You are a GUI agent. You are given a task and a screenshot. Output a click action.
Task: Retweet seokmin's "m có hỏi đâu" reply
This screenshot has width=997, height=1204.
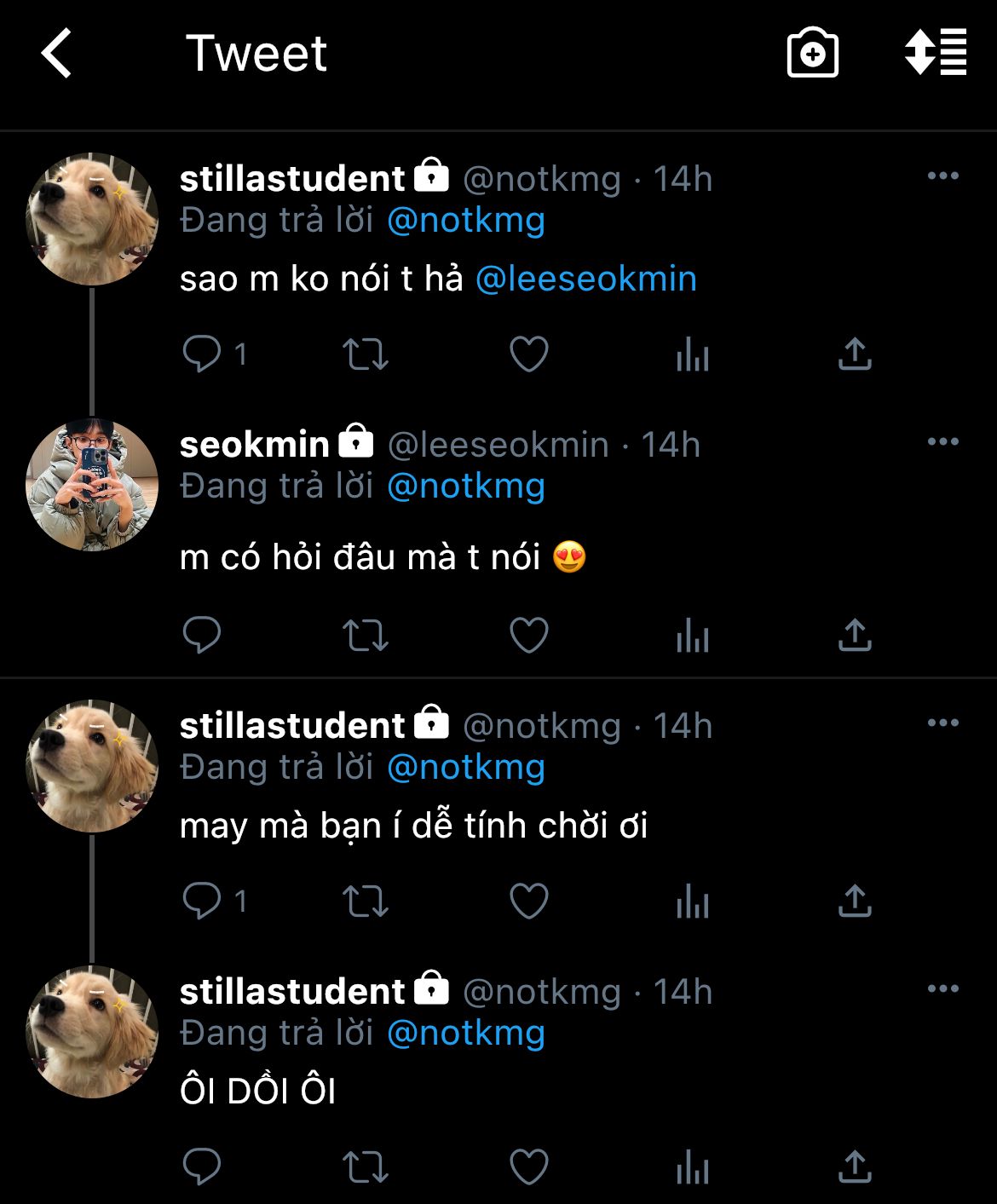click(x=366, y=636)
